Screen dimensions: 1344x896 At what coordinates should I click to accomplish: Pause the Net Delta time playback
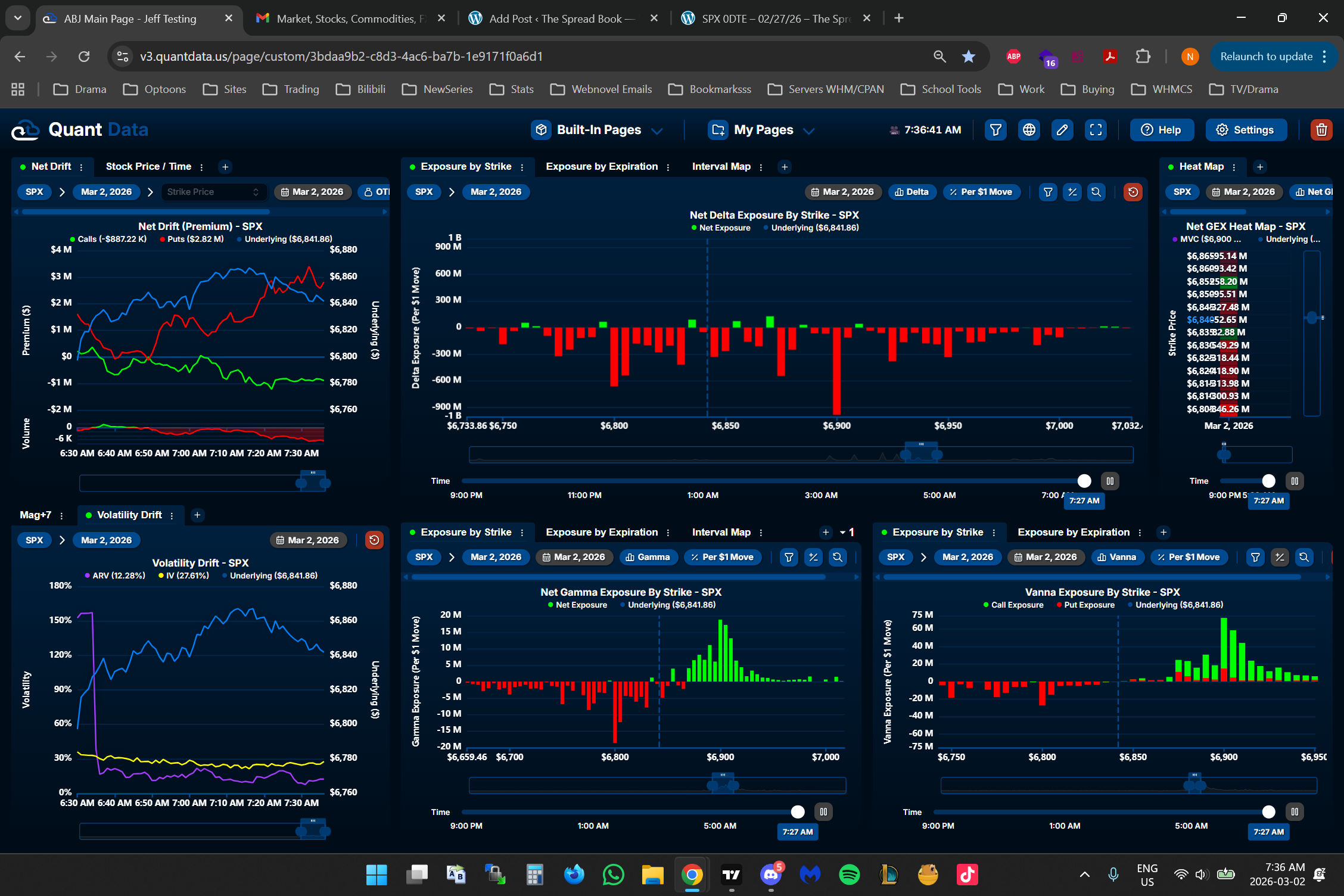[x=1110, y=481]
